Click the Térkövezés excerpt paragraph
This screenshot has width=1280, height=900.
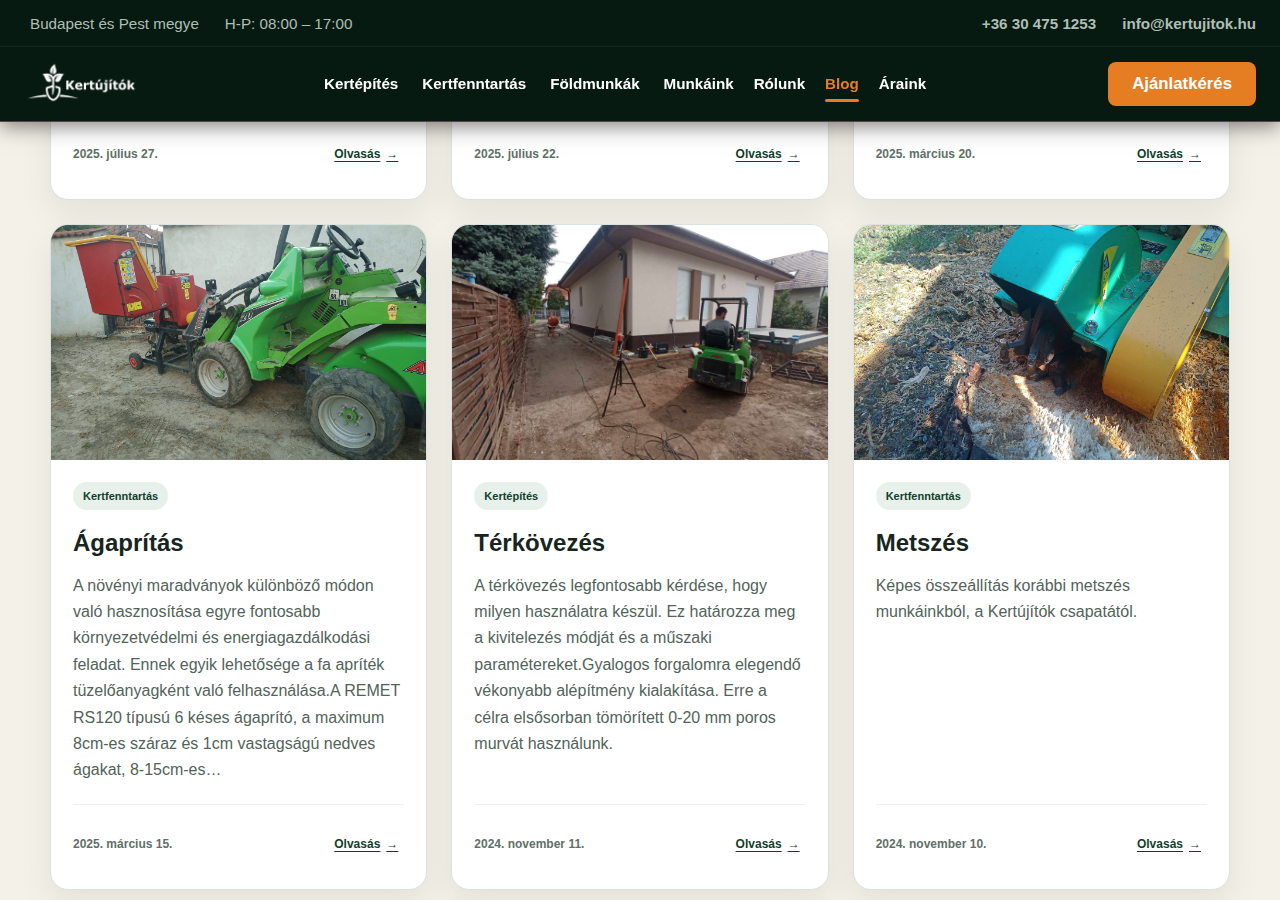(x=640, y=664)
